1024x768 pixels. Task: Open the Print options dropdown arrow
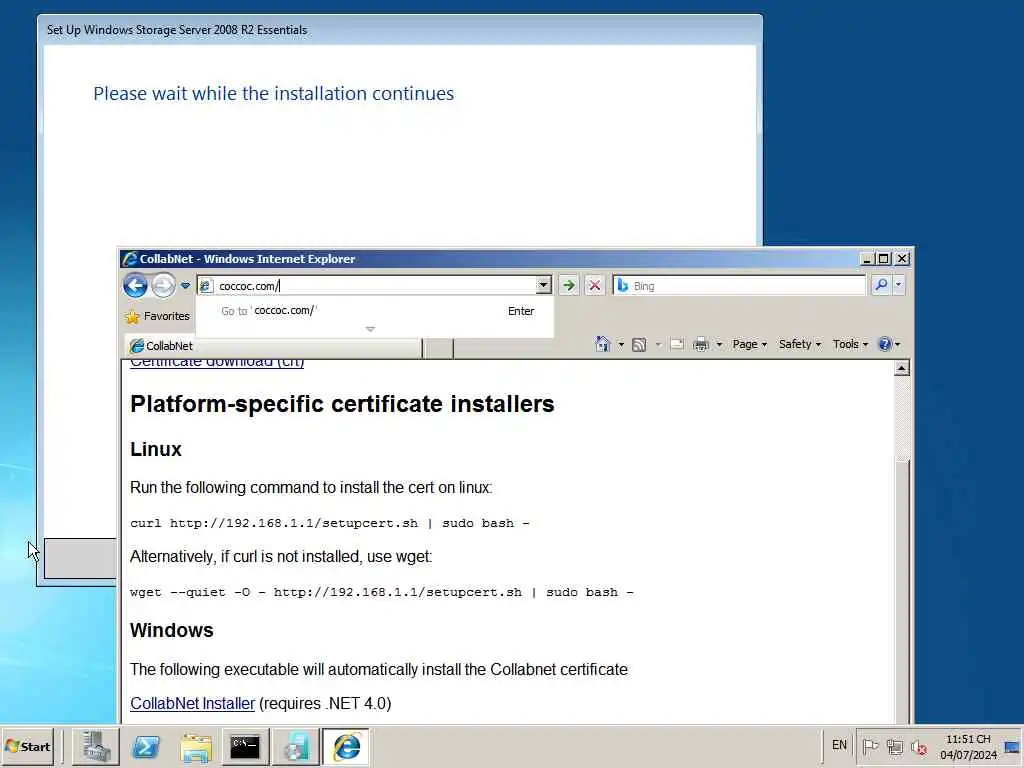[719, 344]
